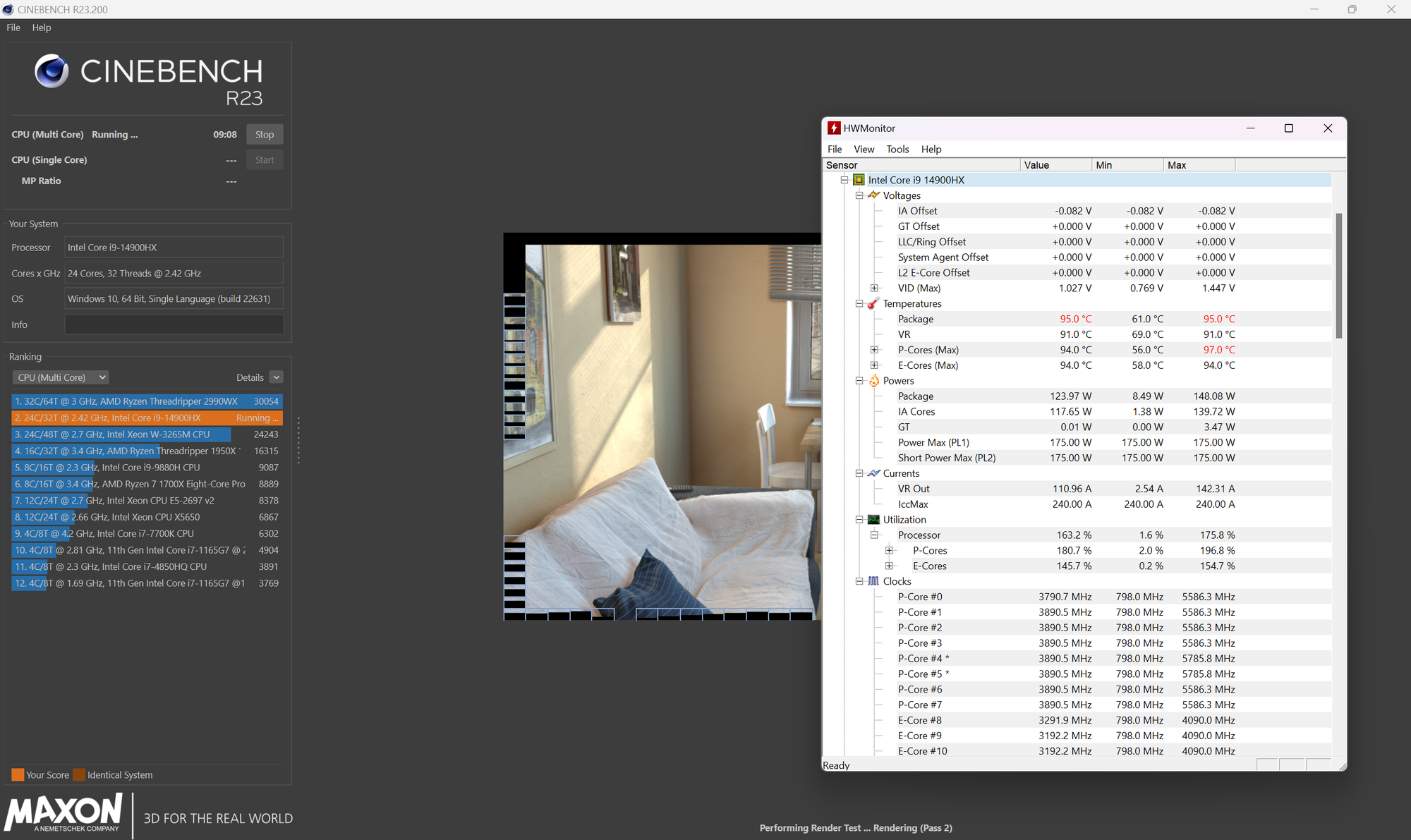Screen dimensions: 1411x840
Task: Click the Clocks category icon
Action: (x=873, y=581)
